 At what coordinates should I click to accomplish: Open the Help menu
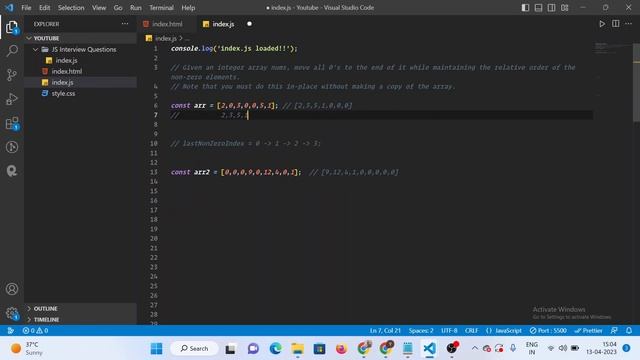[x=188, y=8]
